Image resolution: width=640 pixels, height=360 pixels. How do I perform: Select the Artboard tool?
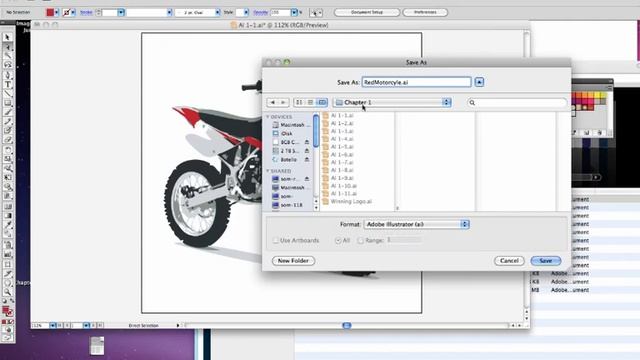[7, 264]
